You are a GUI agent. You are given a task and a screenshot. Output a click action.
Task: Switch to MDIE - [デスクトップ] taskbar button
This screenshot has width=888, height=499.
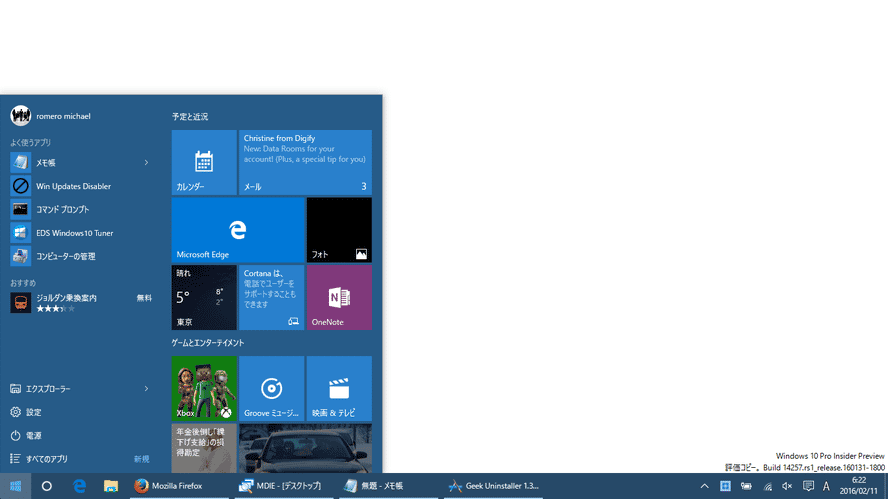tap(284, 486)
